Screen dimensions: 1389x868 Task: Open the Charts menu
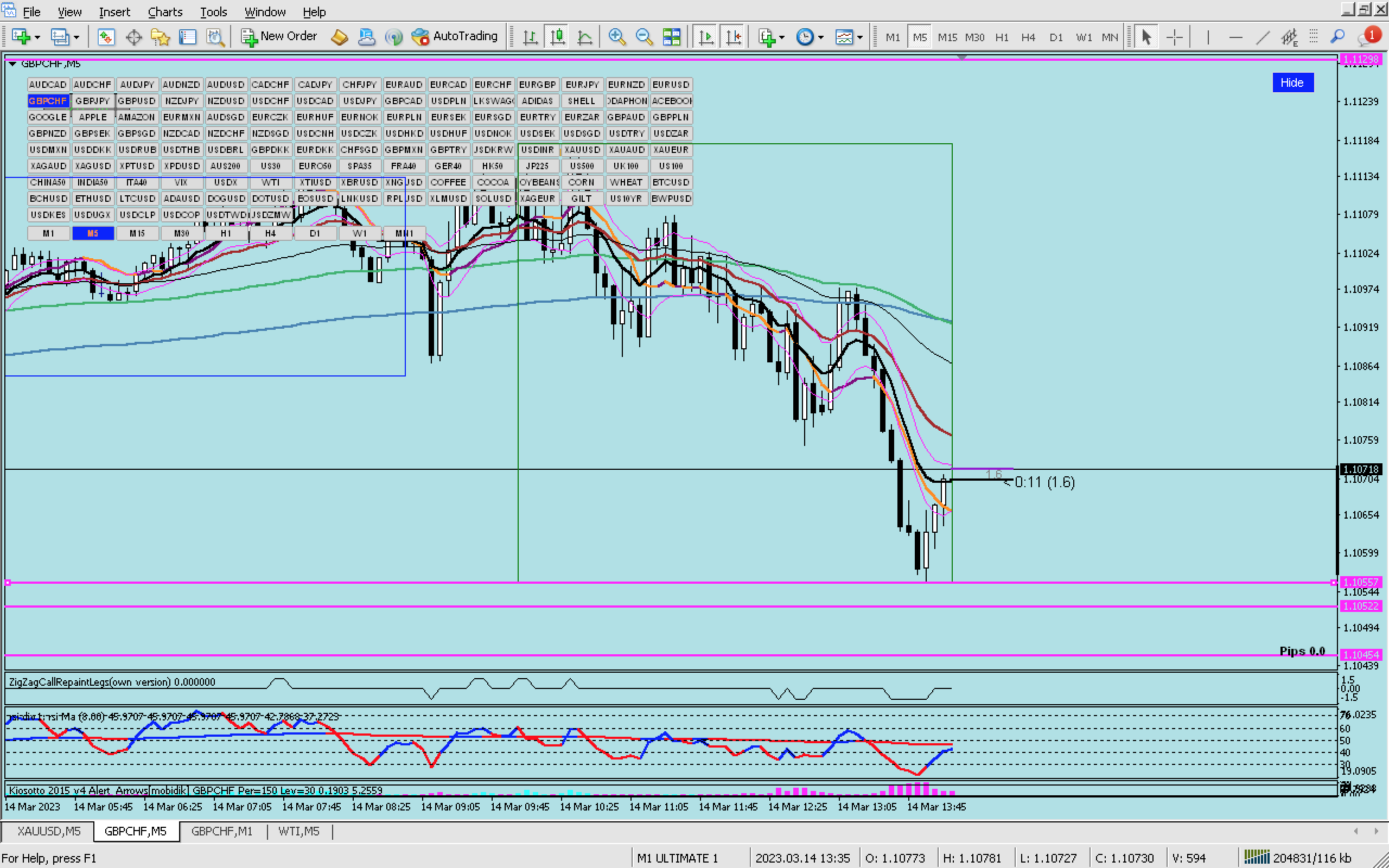pos(165,11)
